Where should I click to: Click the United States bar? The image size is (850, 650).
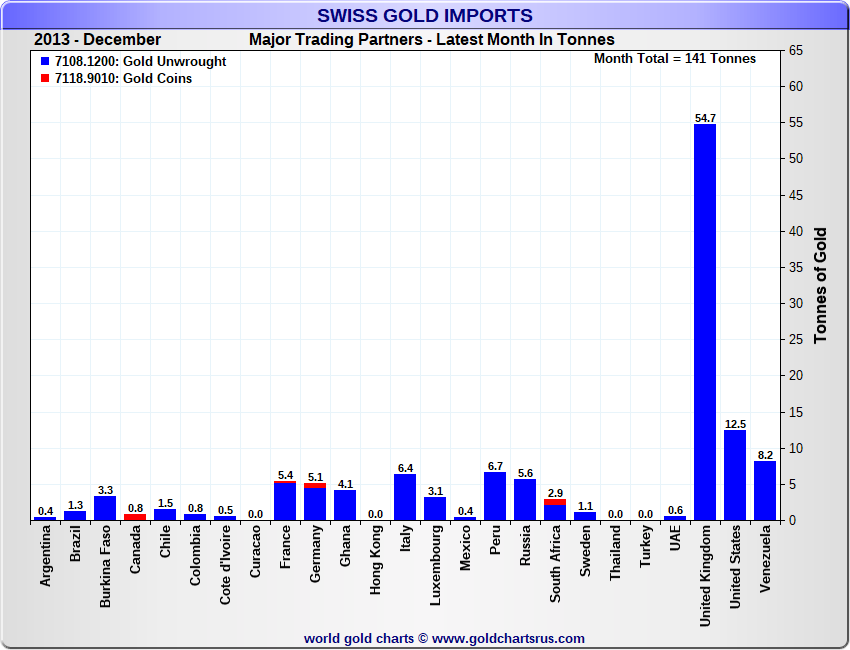(735, 475)
